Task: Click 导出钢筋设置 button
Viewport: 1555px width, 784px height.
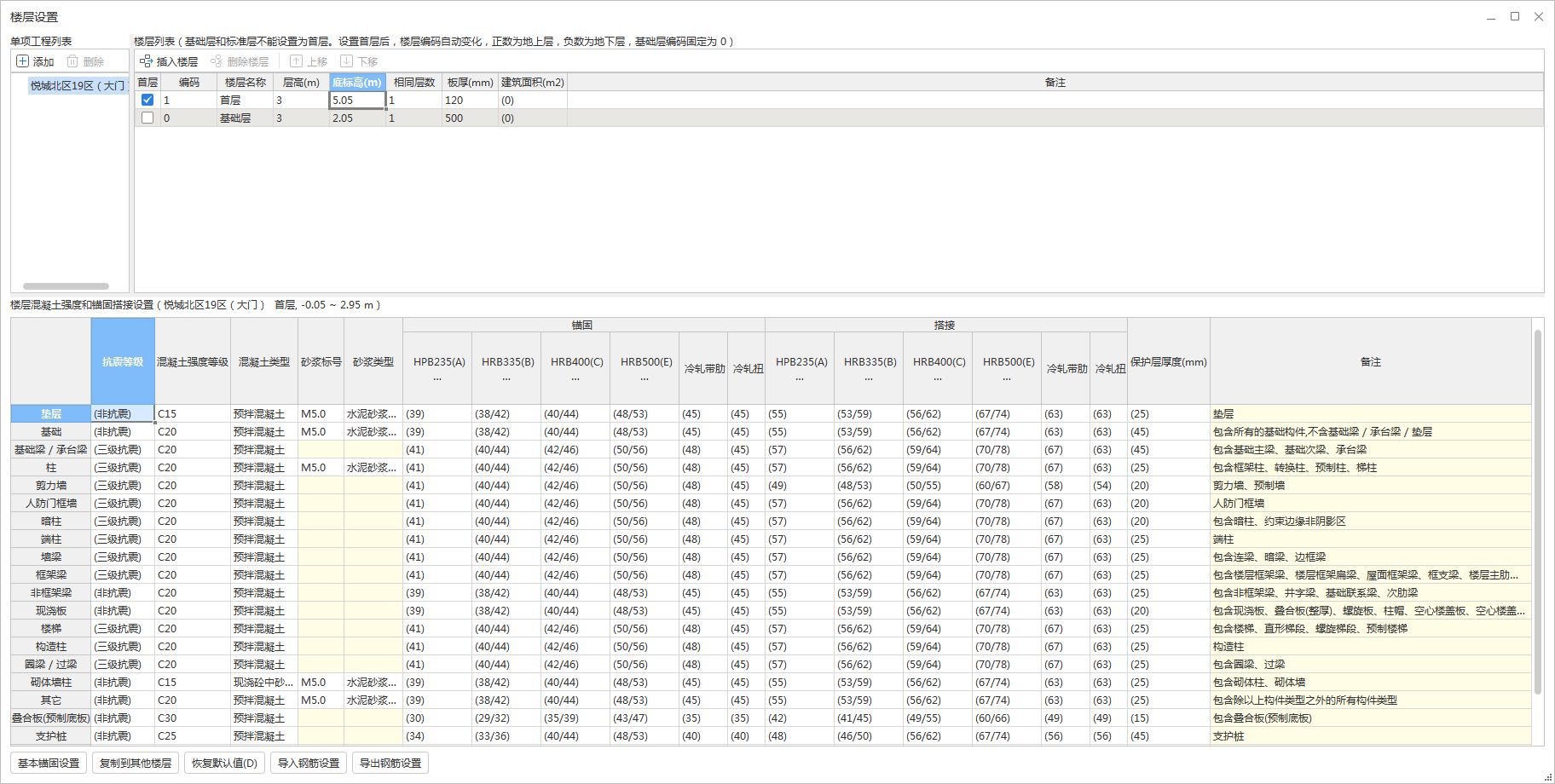Action: tap(390, 763)
